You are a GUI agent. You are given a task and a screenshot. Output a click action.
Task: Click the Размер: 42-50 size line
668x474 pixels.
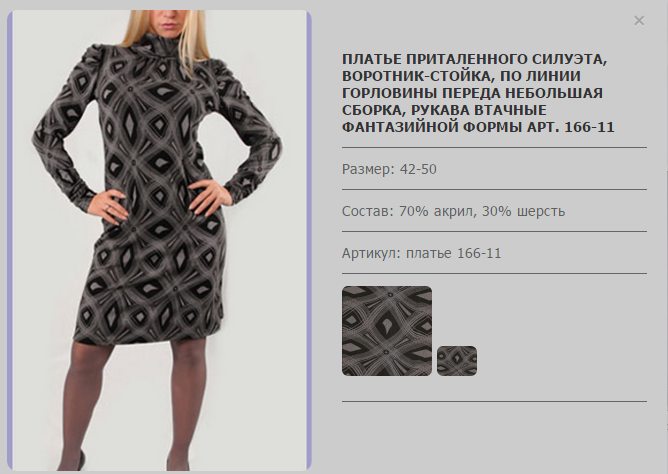click(389, 169)
